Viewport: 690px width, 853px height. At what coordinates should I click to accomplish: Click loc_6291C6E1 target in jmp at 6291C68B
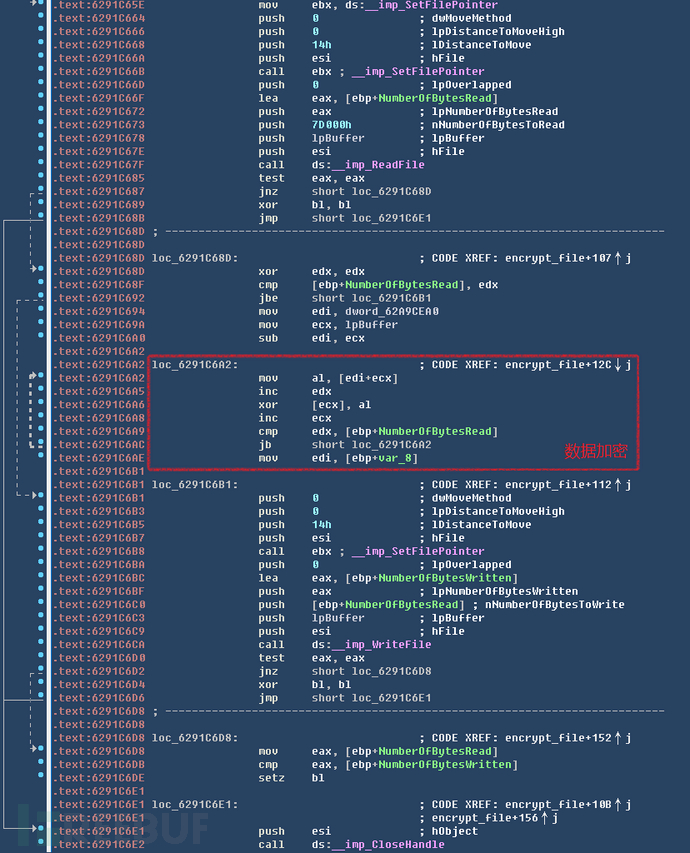pos(391,218)
